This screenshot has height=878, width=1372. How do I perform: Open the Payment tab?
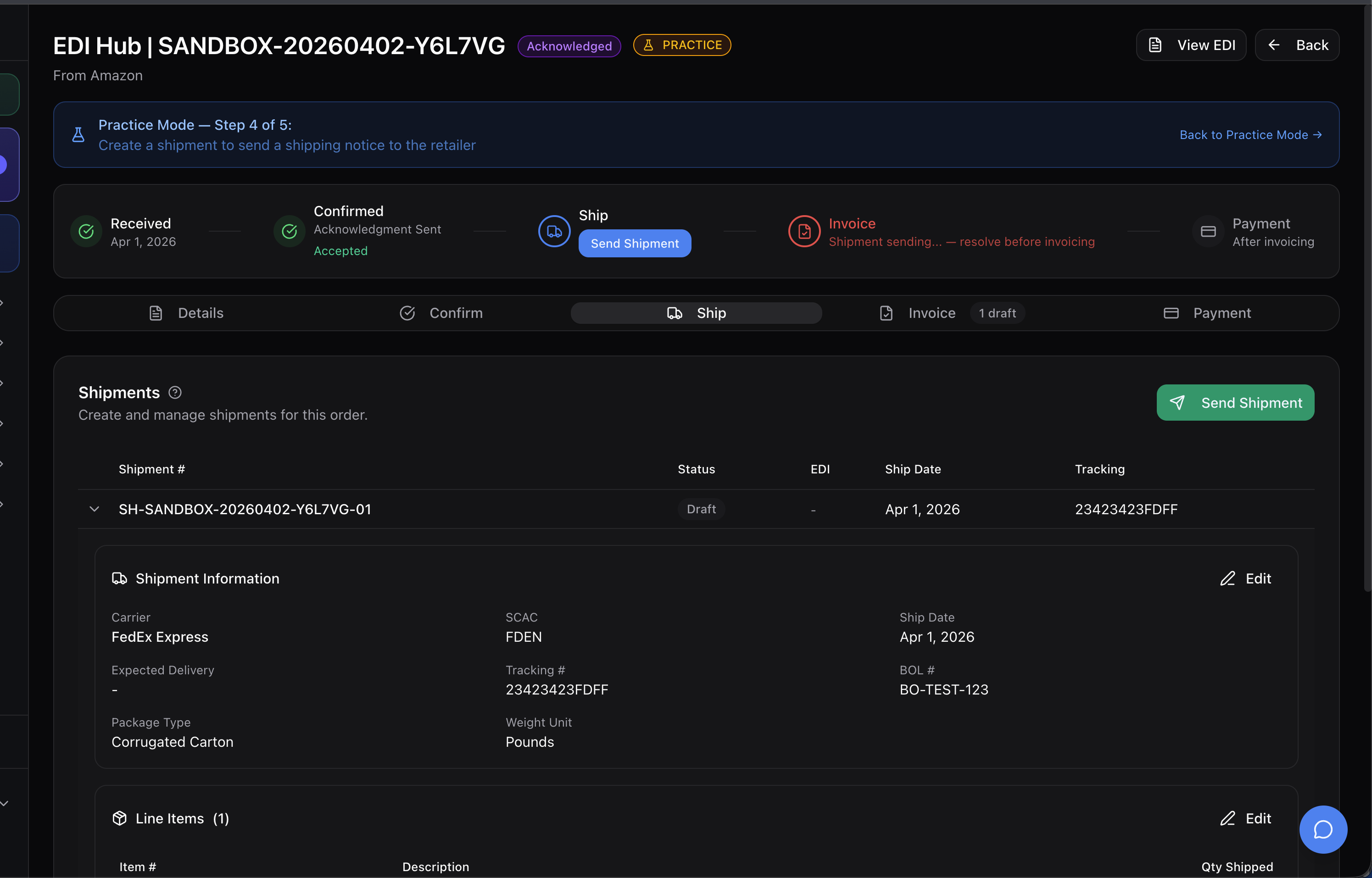1207,313
